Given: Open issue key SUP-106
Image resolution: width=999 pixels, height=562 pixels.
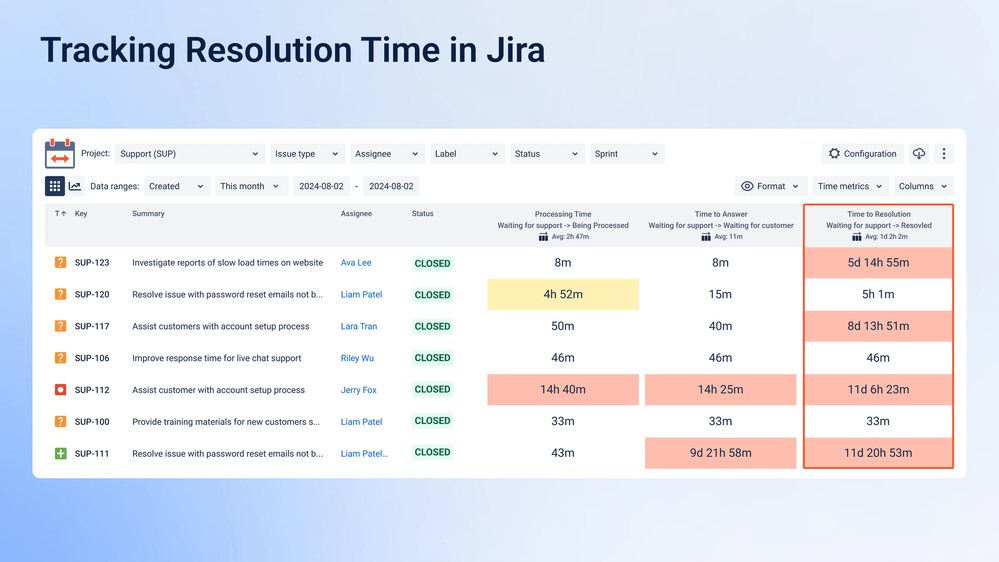Looking at the screenshot, I should coord(92,358).
